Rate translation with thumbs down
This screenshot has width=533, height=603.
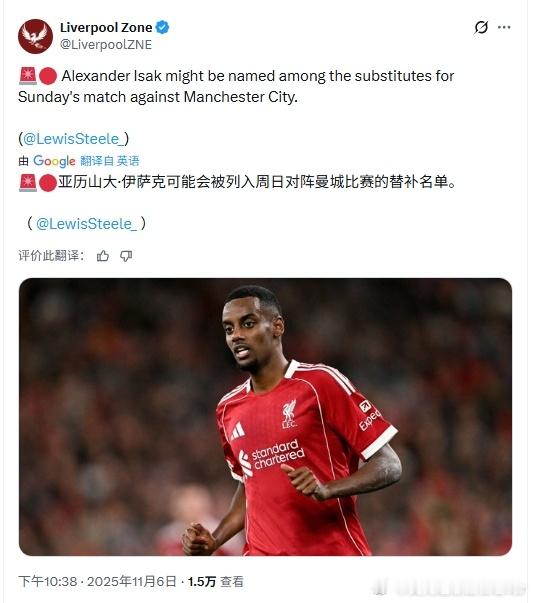coord(126,256)
